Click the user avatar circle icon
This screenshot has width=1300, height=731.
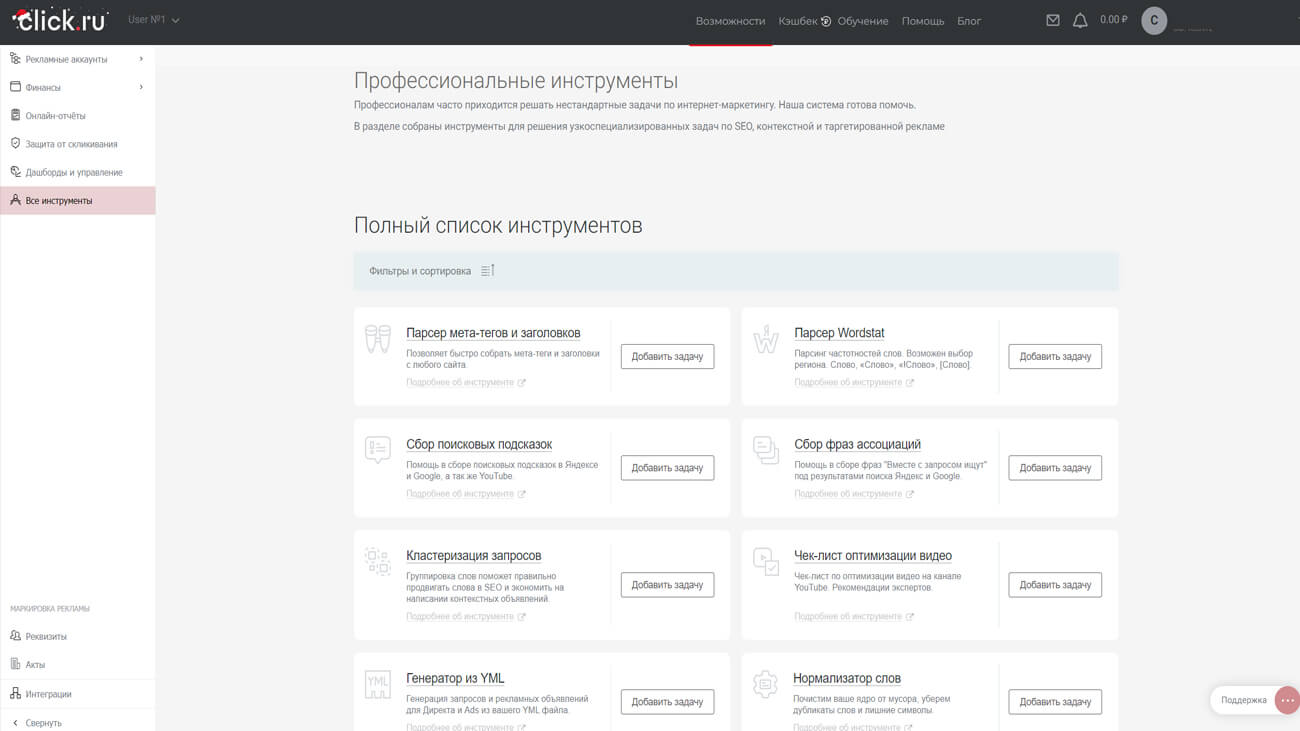pos(1154,20)
